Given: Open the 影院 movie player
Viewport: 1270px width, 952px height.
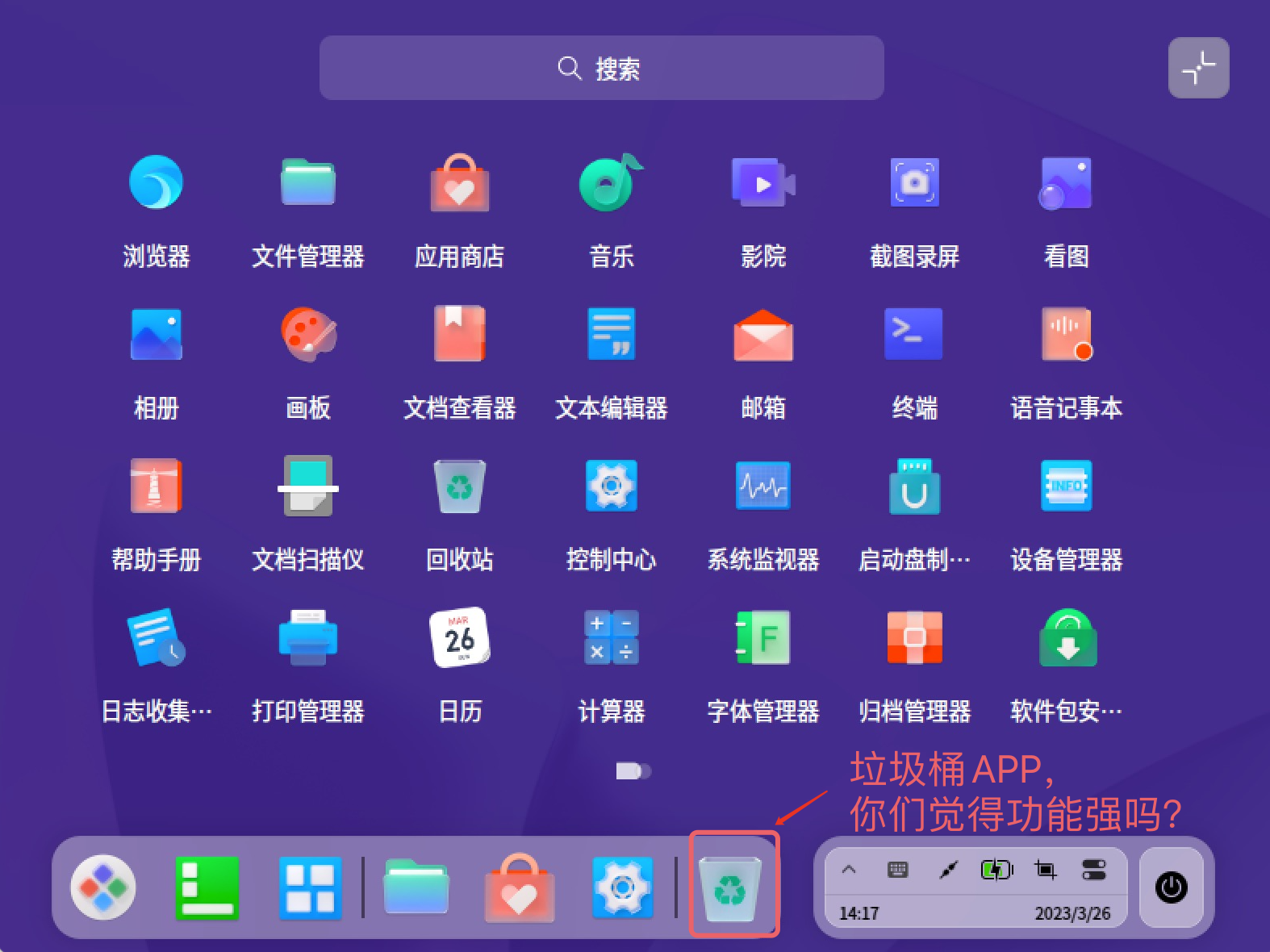Looking at the screenshot, I should tap(762, 182).
